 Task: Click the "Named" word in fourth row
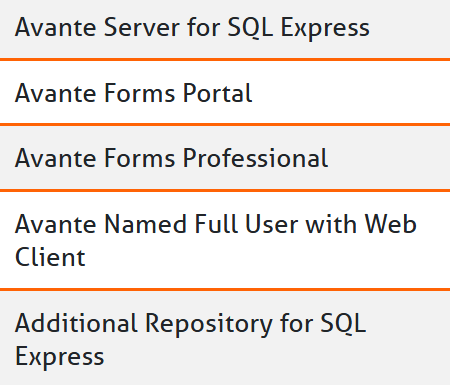(x=146, y=224)
